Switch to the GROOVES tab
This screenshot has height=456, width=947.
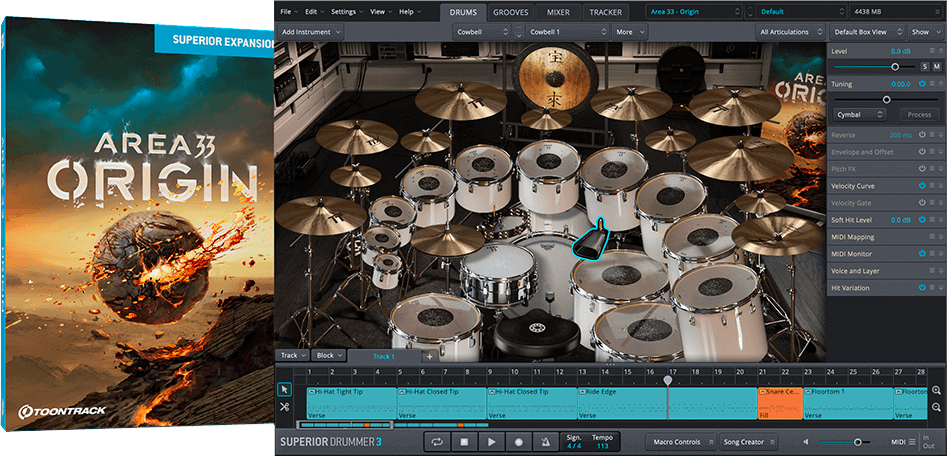click(x=511, y=12)
